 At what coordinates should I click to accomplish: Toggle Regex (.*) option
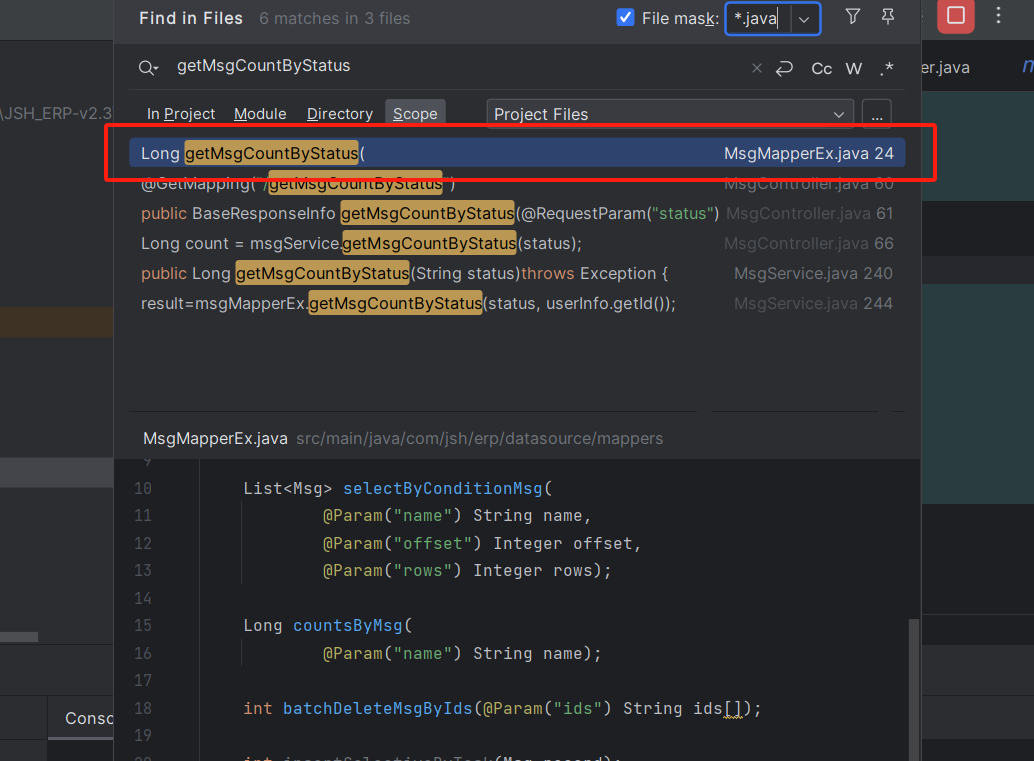click(x=887, y=69)
